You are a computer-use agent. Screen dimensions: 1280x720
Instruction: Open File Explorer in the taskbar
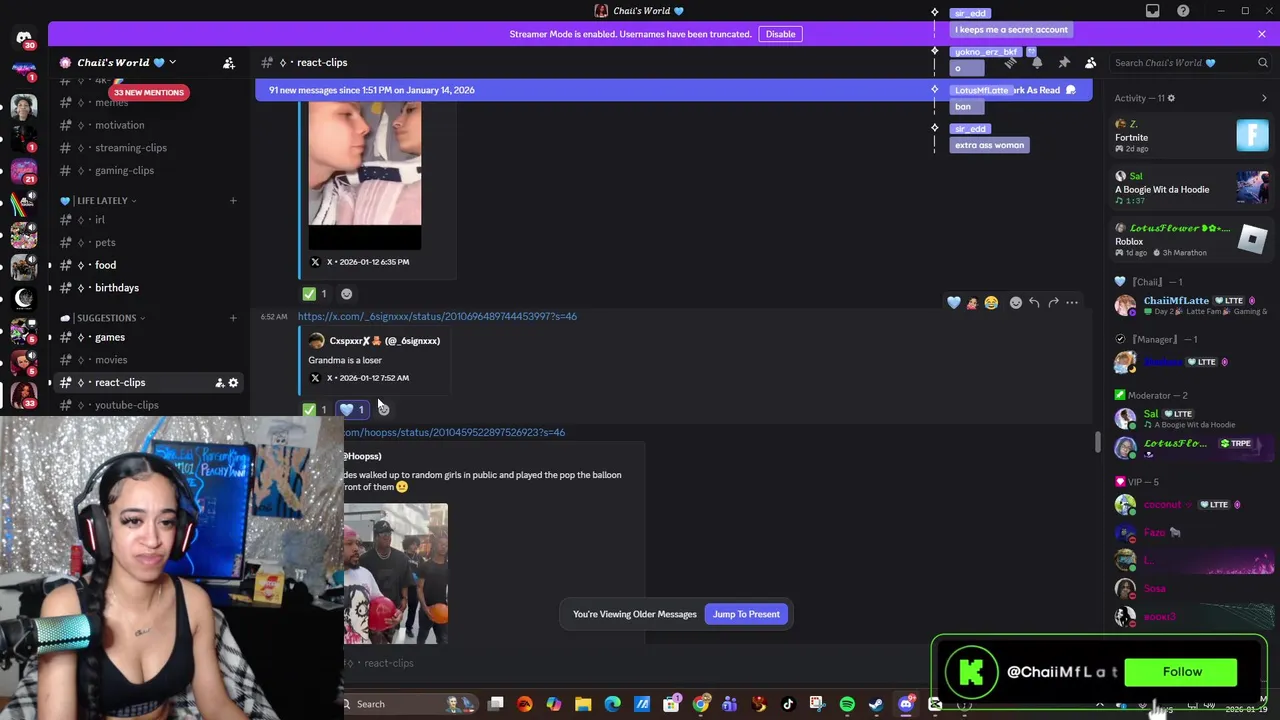(x=583, y=704)
